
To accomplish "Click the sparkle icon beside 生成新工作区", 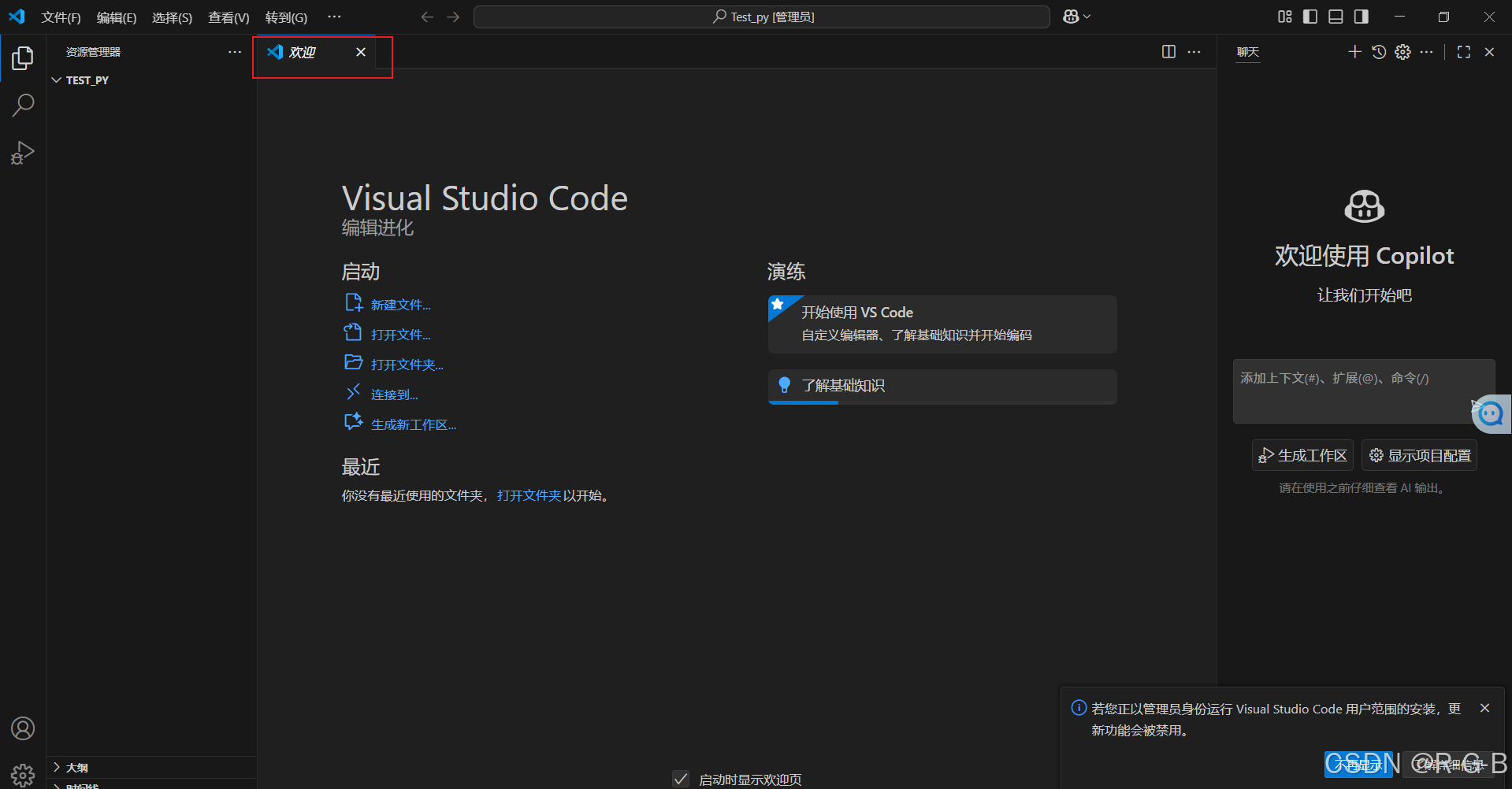I will pyautogui.click(x=353, y=421).
